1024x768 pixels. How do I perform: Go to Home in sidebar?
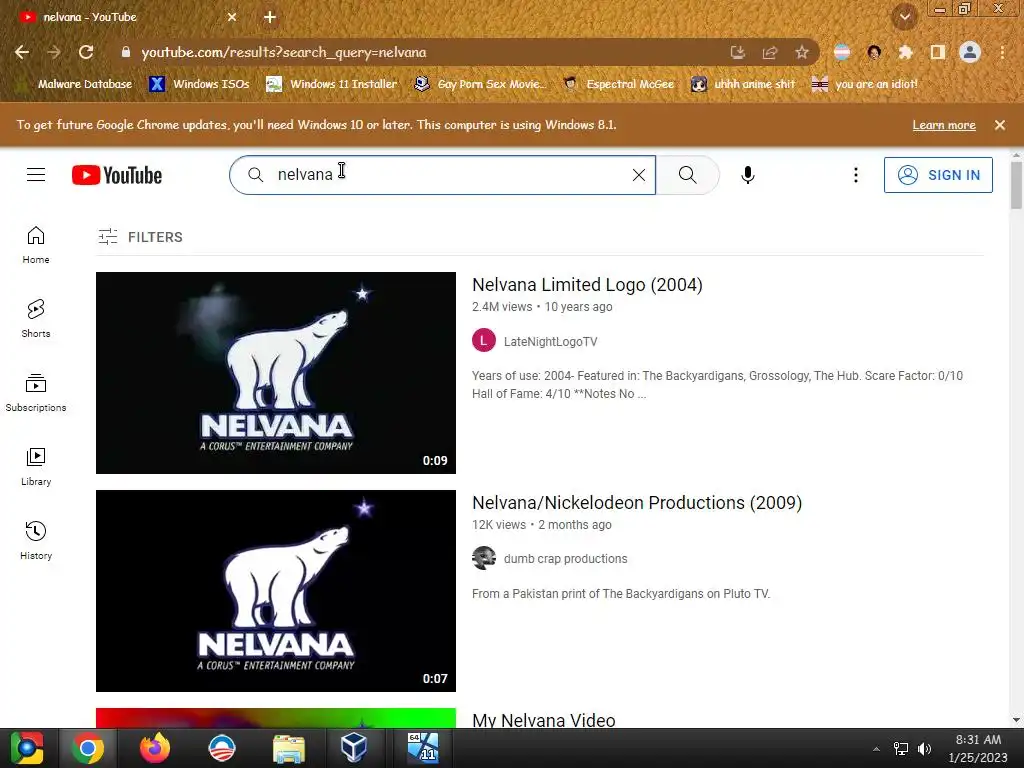(36, 245)
